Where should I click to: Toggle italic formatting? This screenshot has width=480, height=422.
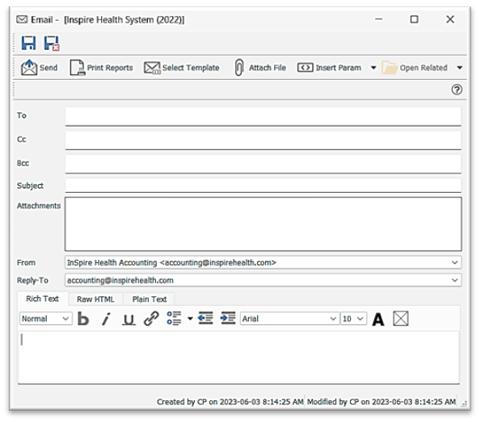(x=106, y=319)
